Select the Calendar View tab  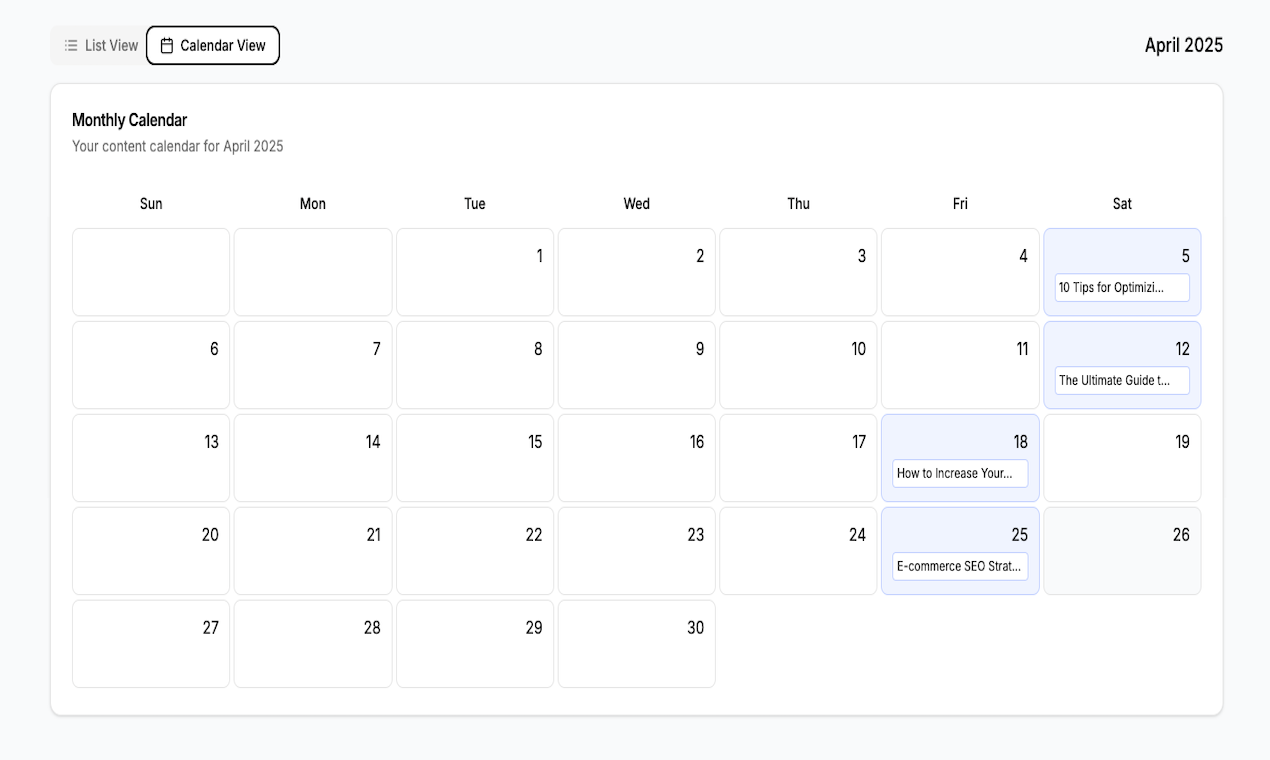[x=213, y=46]
